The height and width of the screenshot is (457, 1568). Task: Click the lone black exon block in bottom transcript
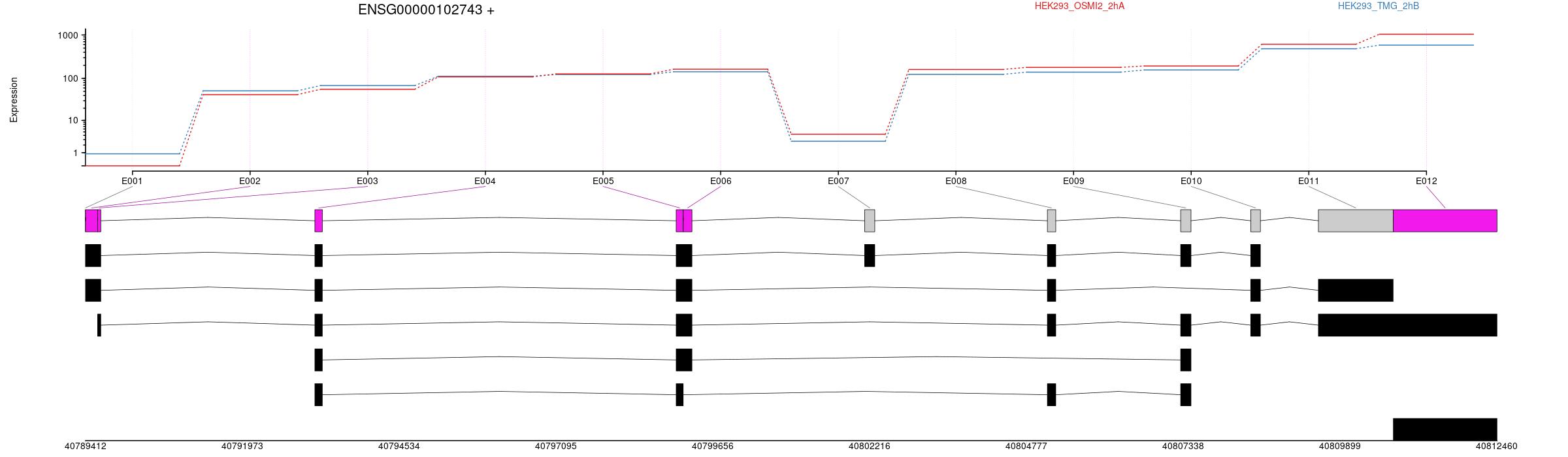(x=1445, y=430)
